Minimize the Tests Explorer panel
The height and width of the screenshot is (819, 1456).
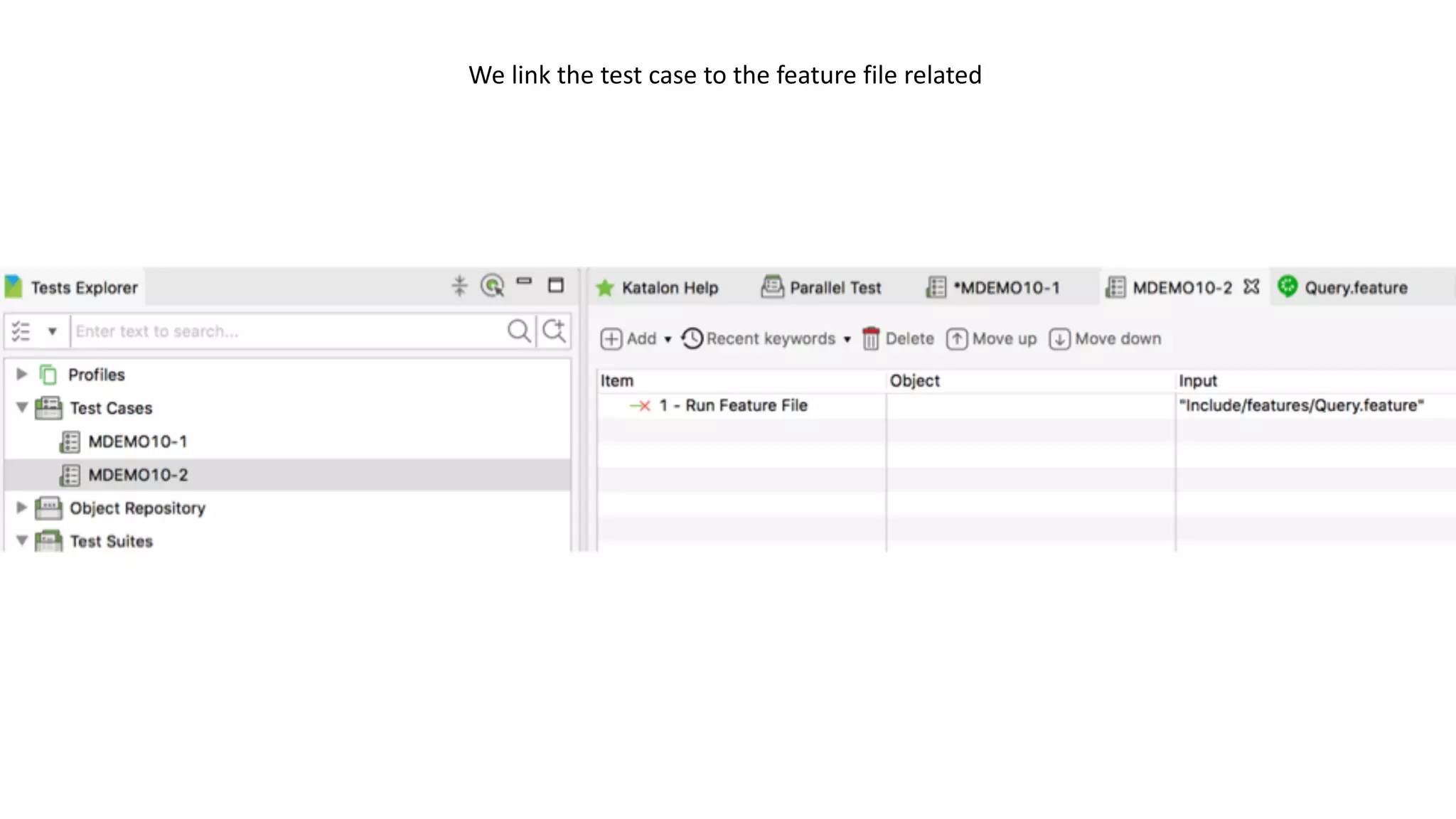click(x=524, y=282)
